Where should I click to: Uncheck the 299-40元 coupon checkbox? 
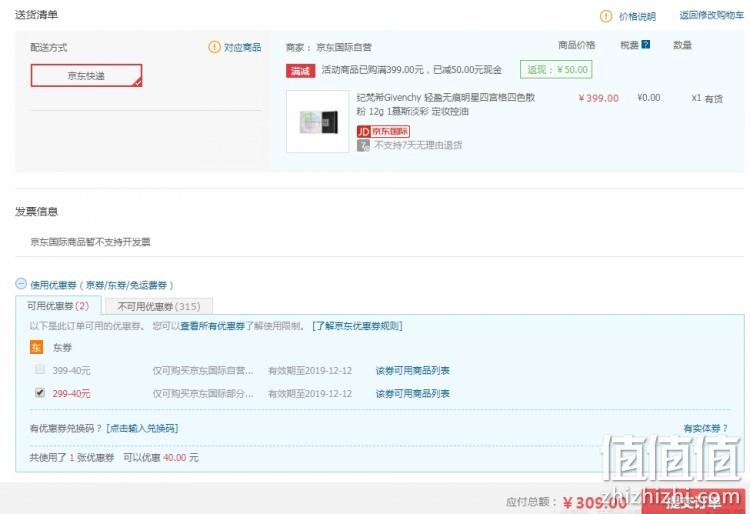tap(40, 393)
